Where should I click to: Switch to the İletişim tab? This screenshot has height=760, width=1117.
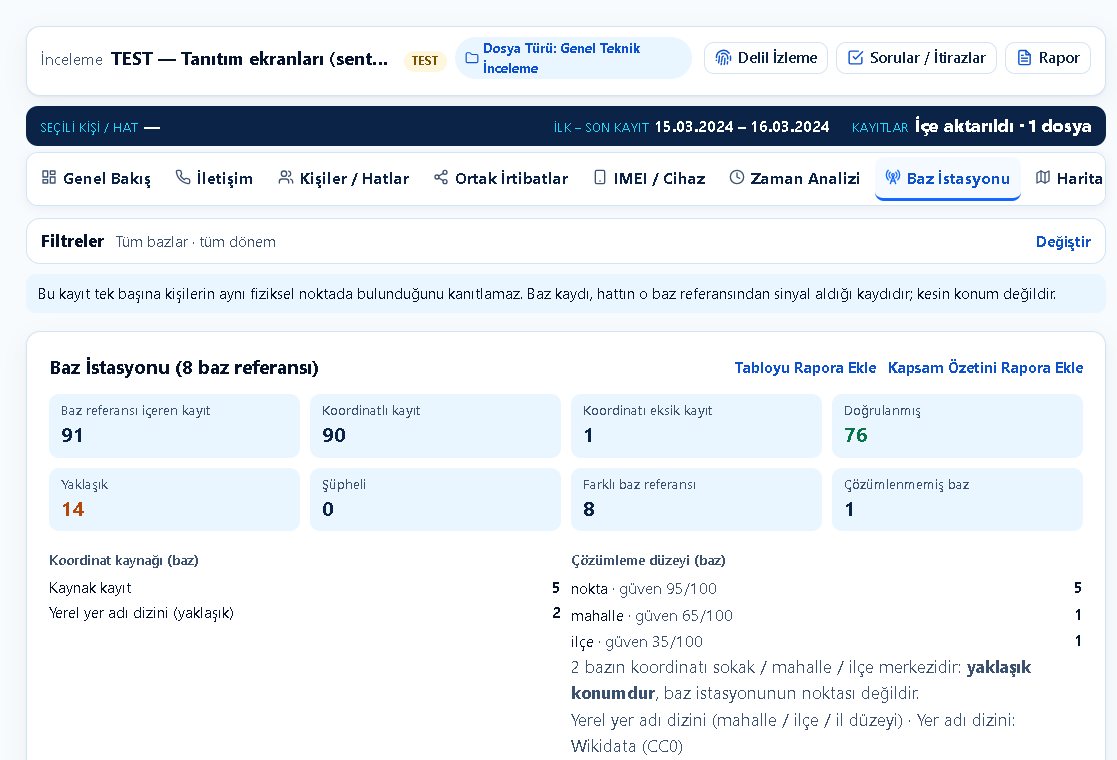214,178
